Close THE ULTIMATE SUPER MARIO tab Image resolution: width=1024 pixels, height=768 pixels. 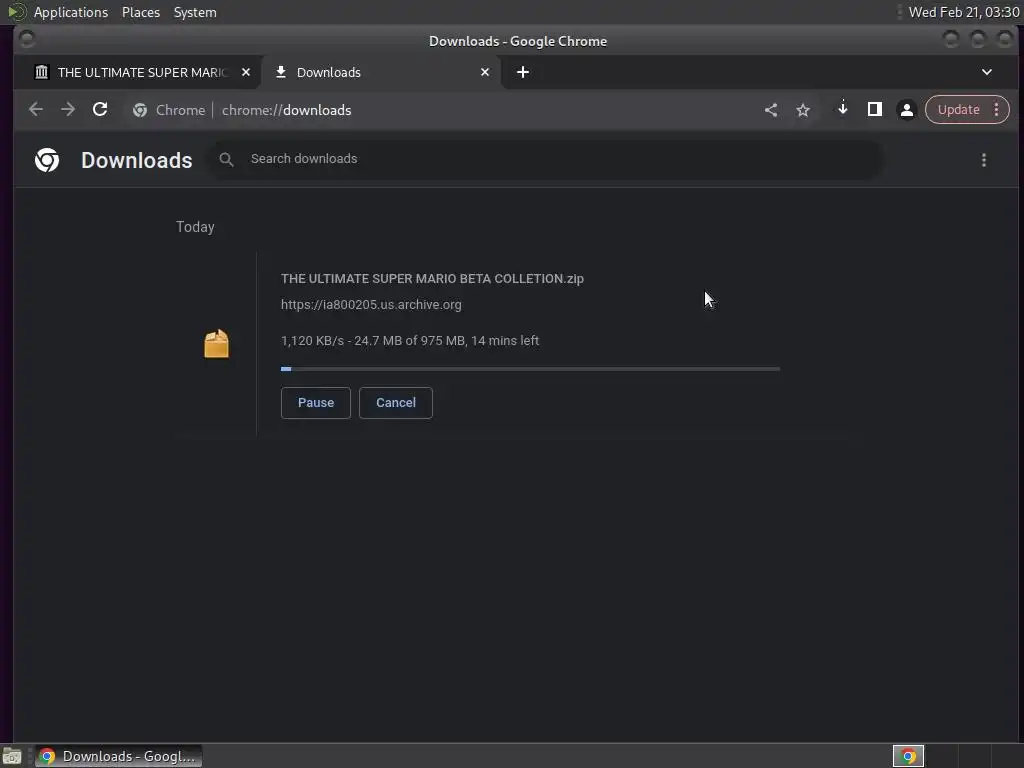point(246,72)
